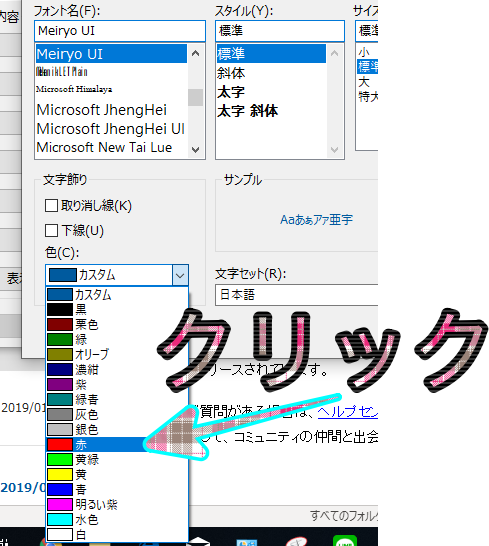Open the 文字セット(R) 日本語 combo box
The height and width of the screenshot is (546, 489).
(x=296, y=295)
